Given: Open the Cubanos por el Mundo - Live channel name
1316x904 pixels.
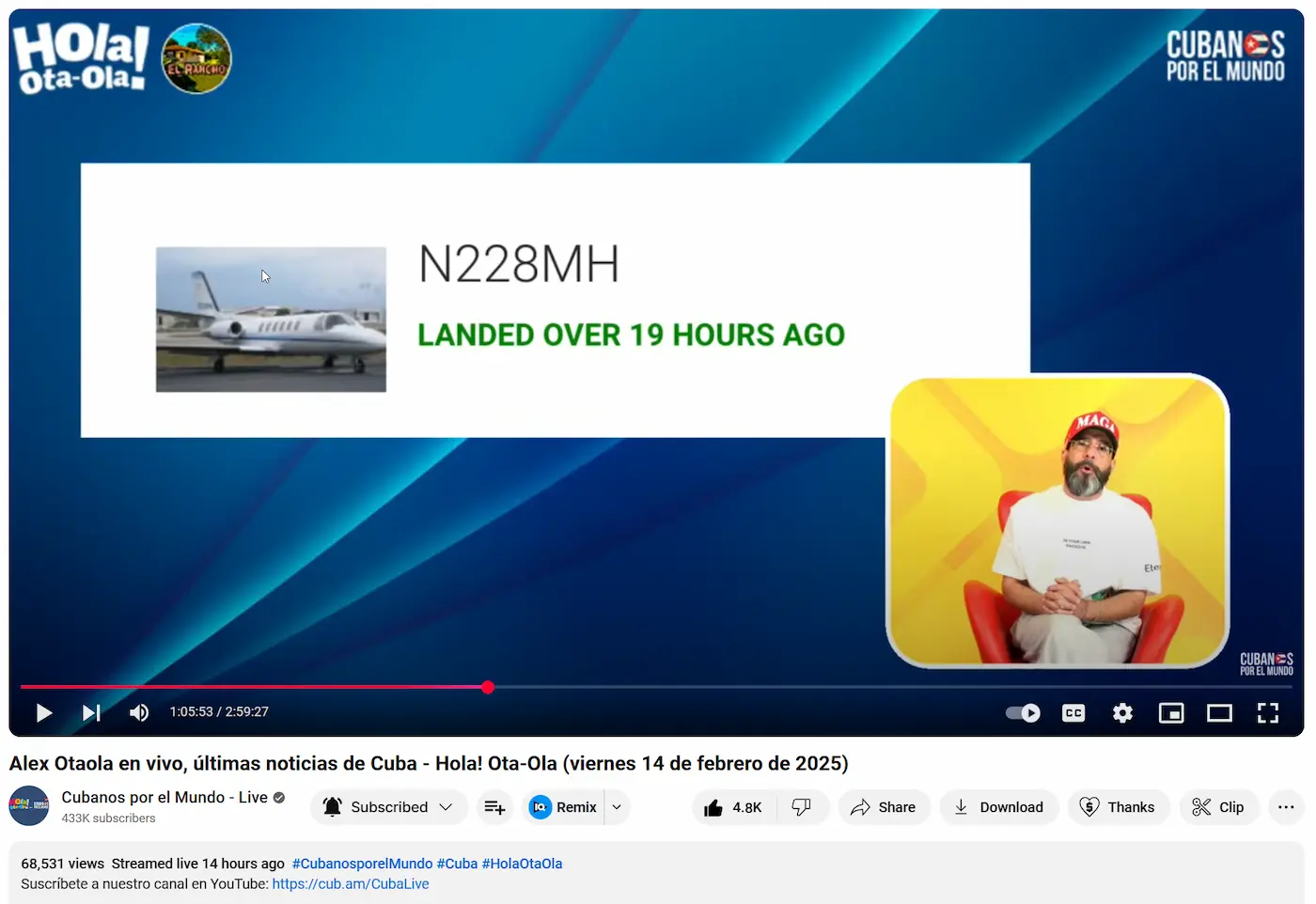Looking at the screenshot, I should 164,797.
